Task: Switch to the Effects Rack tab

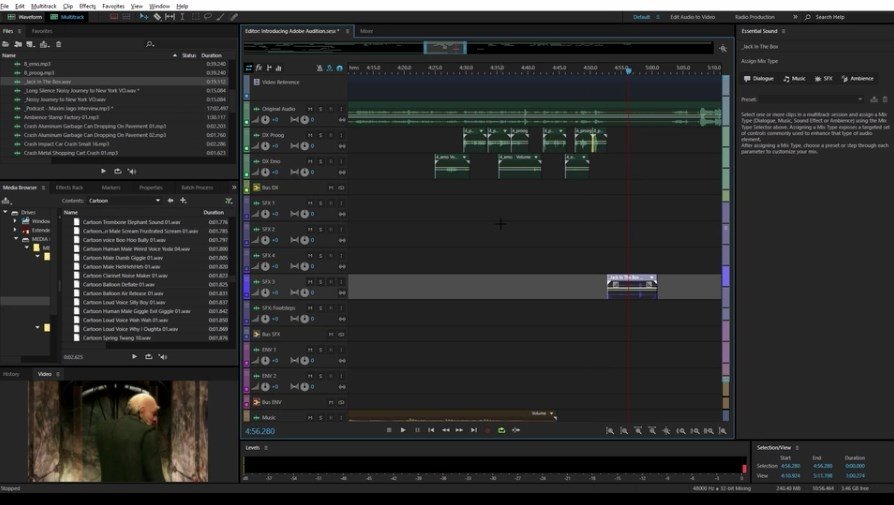Action: coord(70,188)
